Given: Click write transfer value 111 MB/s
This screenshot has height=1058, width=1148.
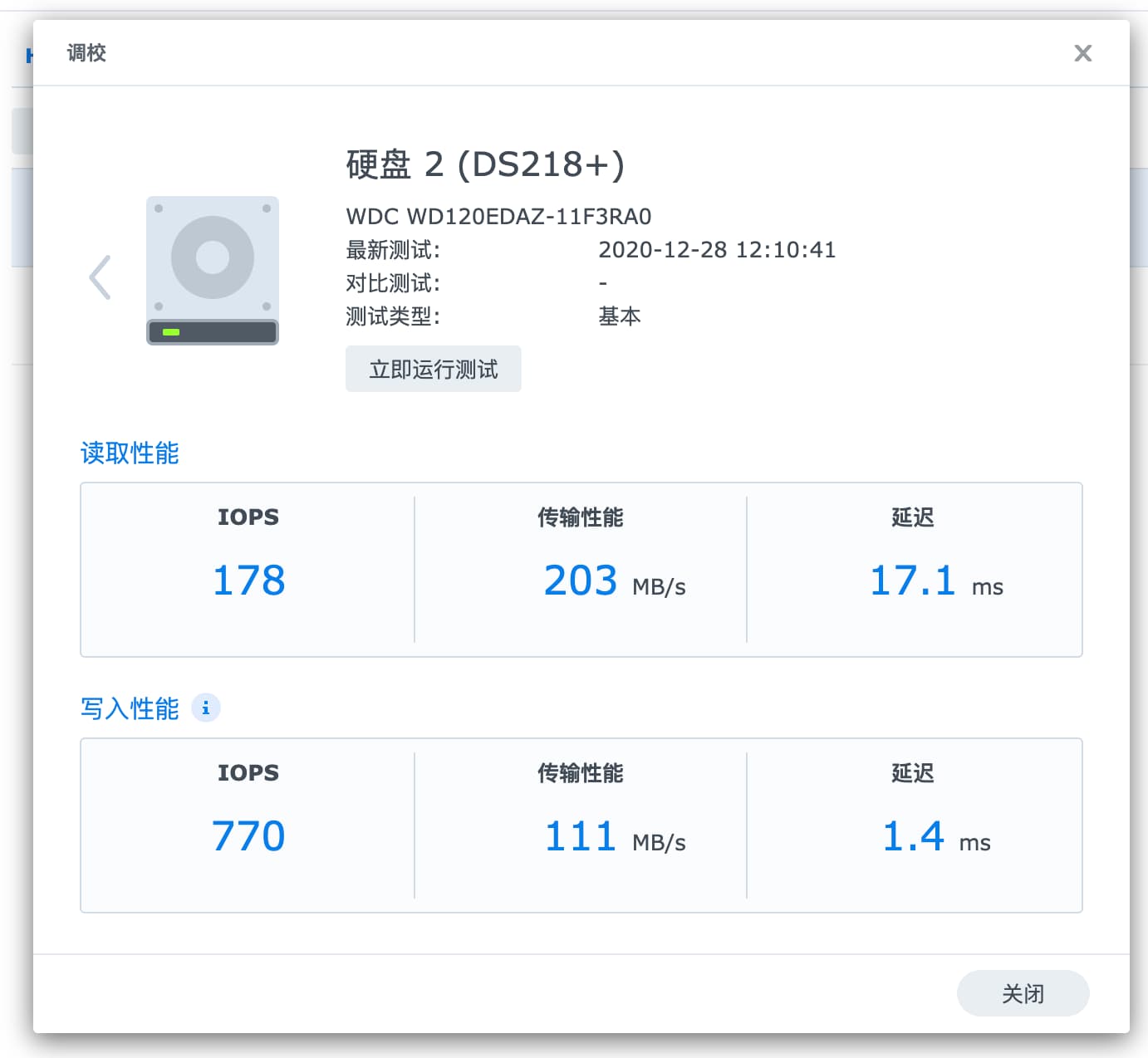Looking at the screenshot, I should coord(615,836).
